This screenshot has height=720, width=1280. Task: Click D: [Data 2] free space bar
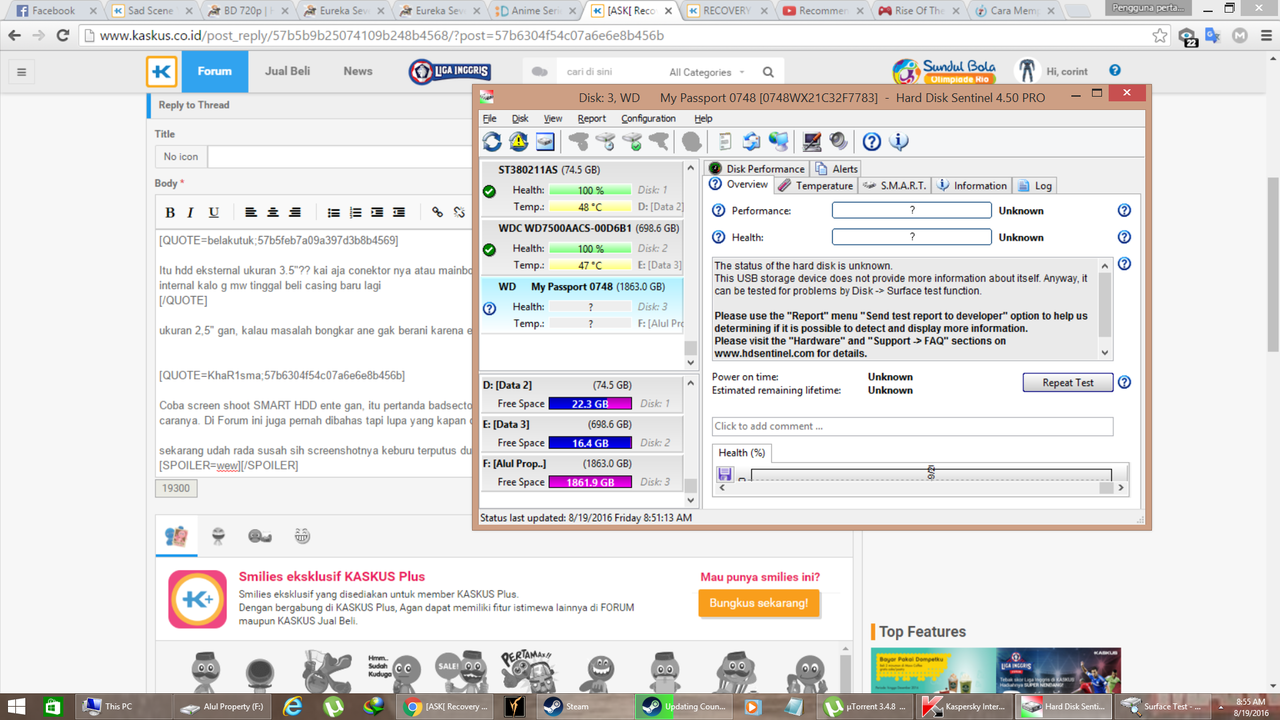590,404
